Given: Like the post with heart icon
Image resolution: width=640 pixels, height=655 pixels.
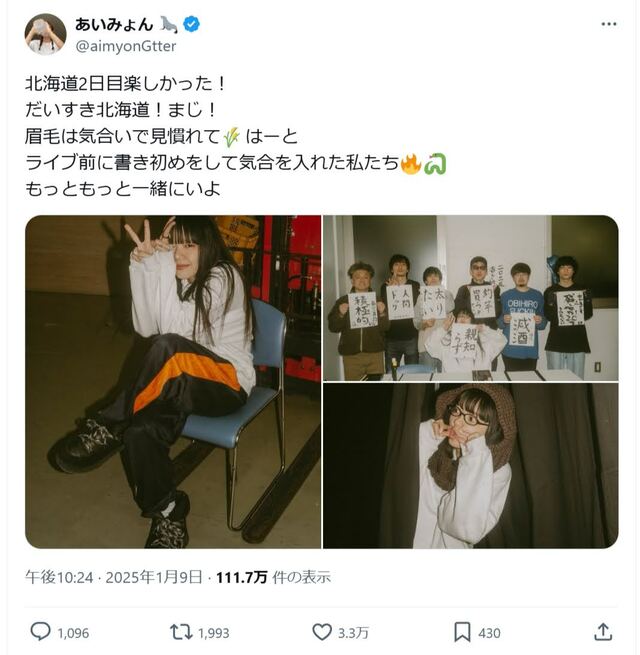Looking at the screenshot, I should click(322, 632).
